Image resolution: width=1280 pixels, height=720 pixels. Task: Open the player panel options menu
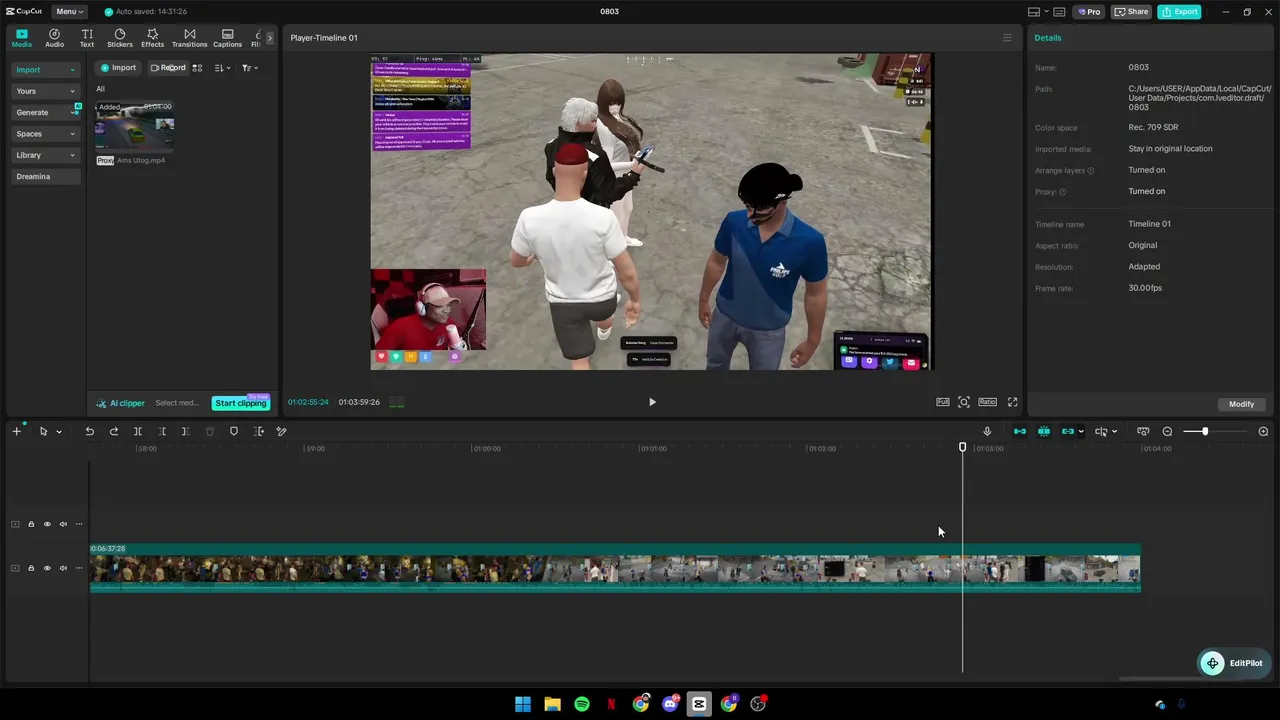1007,38
